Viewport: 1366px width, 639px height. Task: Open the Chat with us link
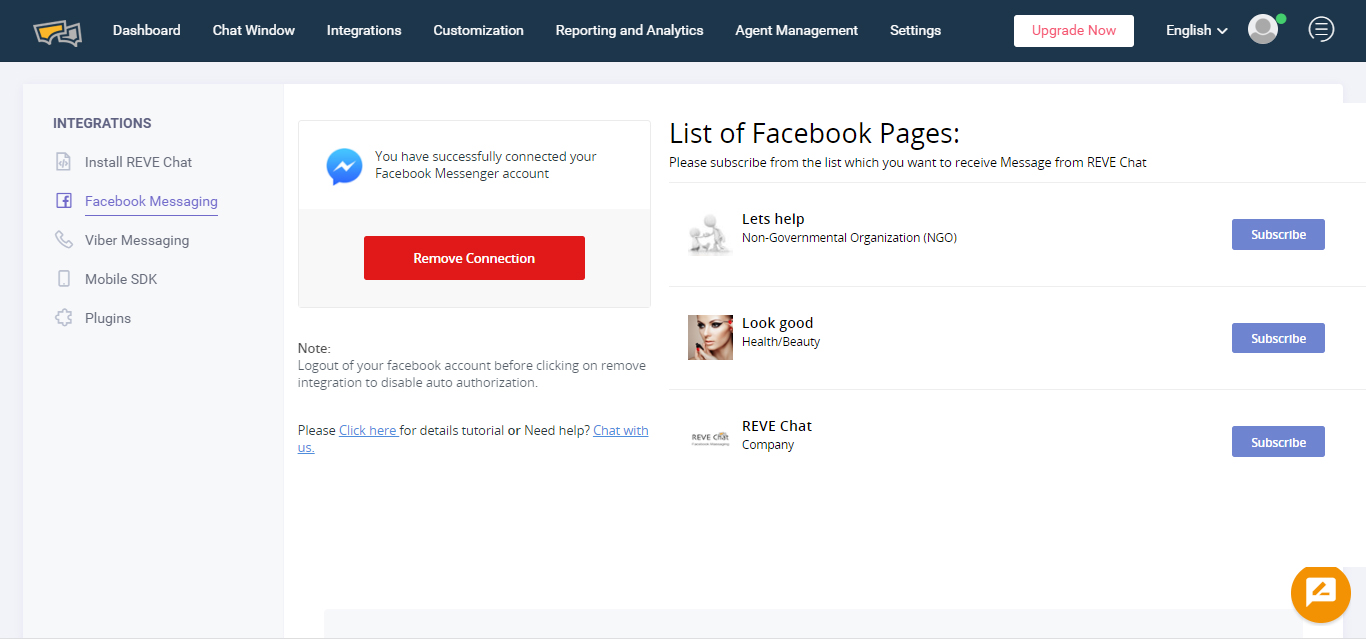(x=620, y=430)
